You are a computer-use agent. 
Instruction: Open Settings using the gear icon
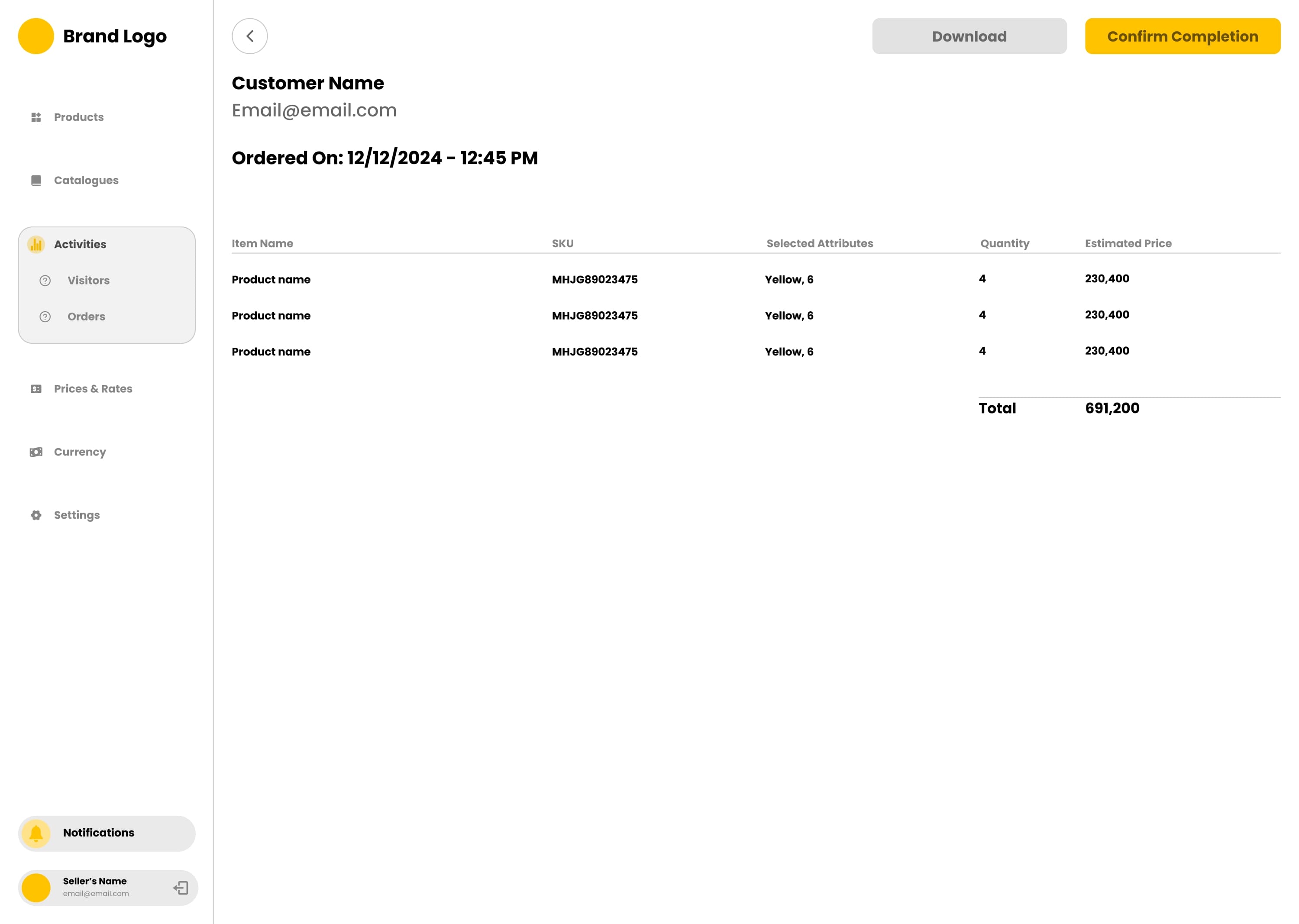click(x=36, y=515)
